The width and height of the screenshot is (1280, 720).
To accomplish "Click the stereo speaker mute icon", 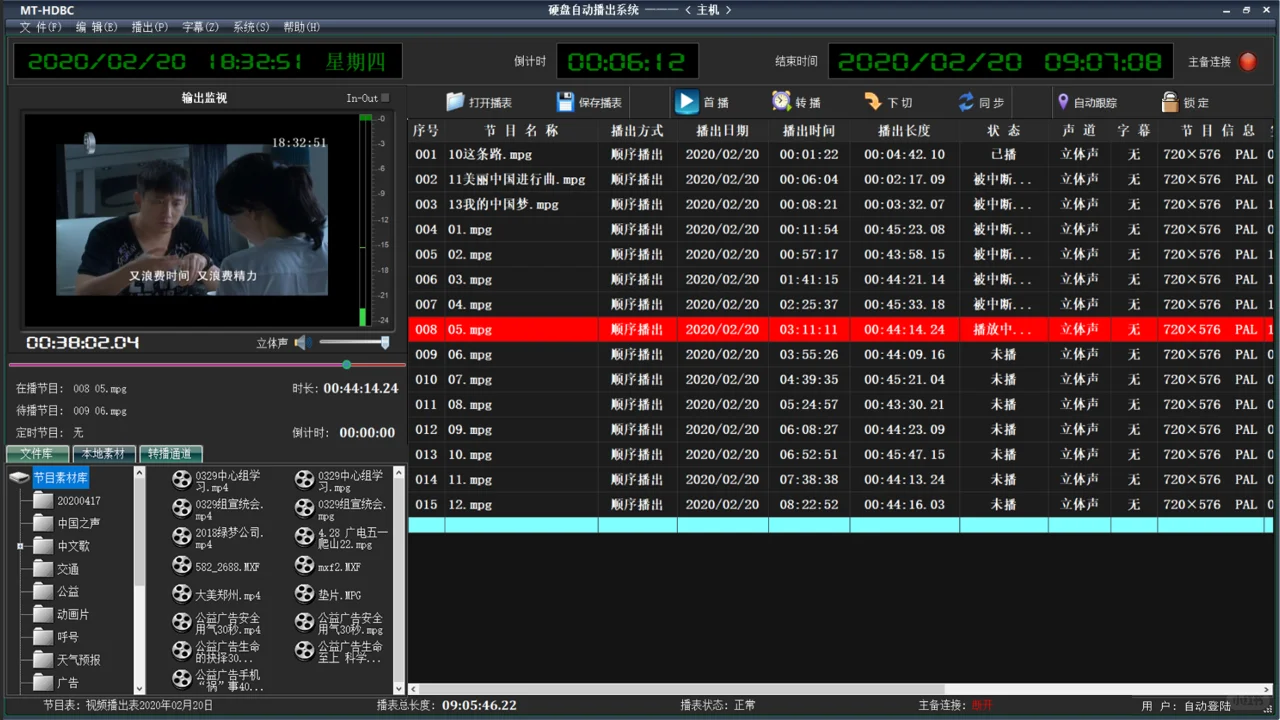I will (x=302, y=343).
